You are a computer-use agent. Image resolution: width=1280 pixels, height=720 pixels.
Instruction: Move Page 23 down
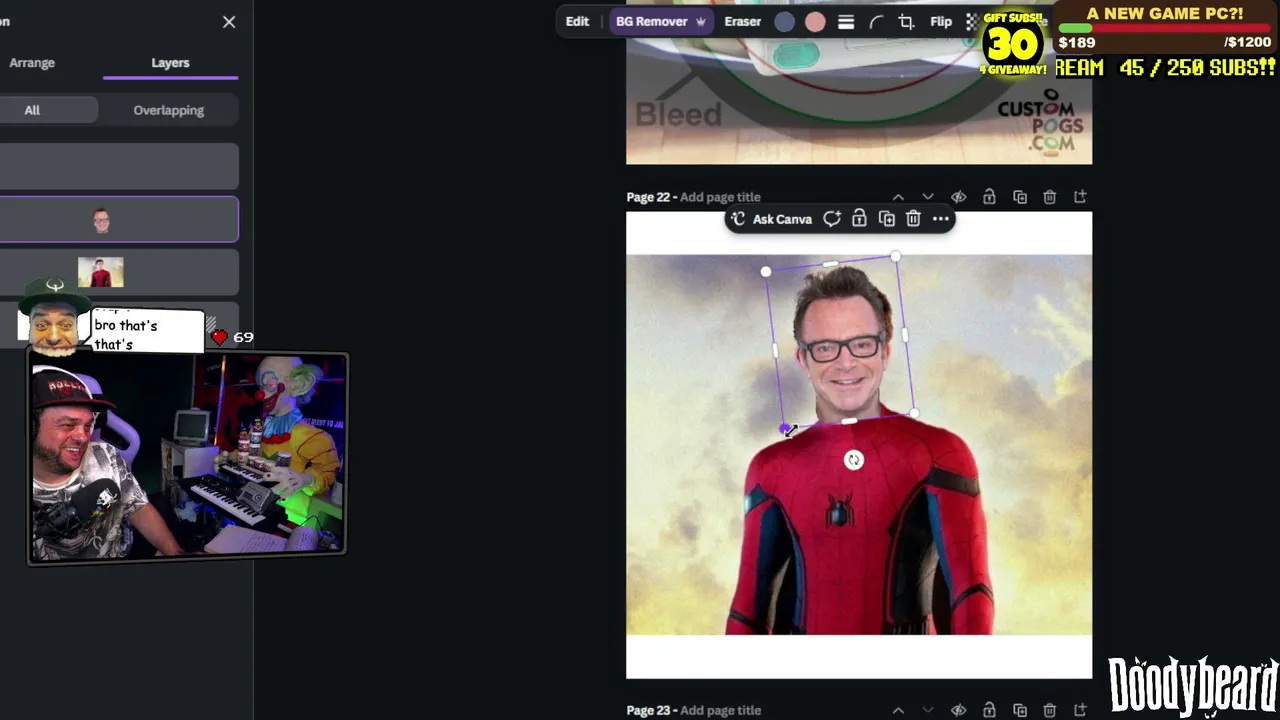[x=928, y=710]
